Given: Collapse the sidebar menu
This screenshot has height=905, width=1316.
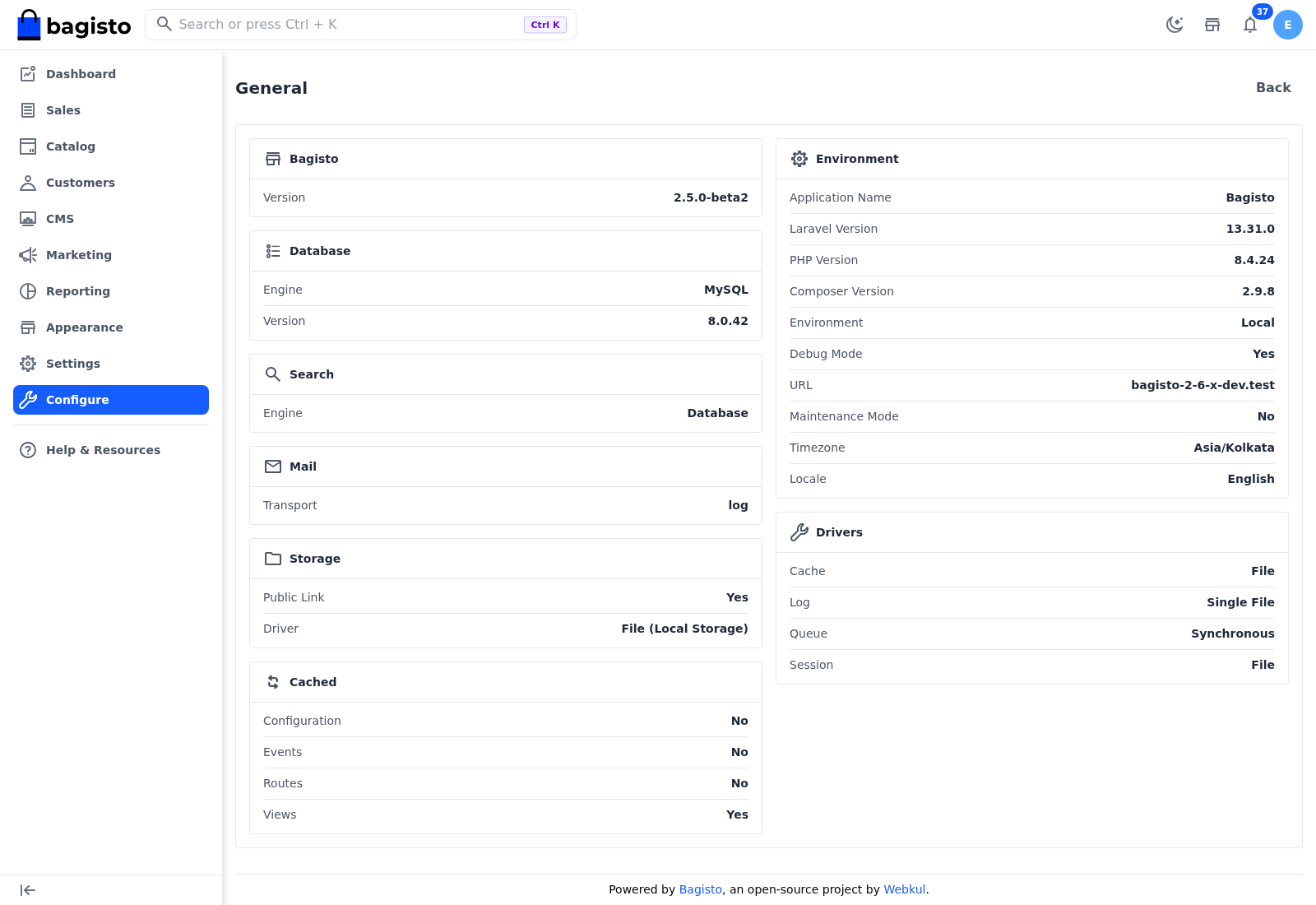Looking at the screenshot, I should (28, 890).
